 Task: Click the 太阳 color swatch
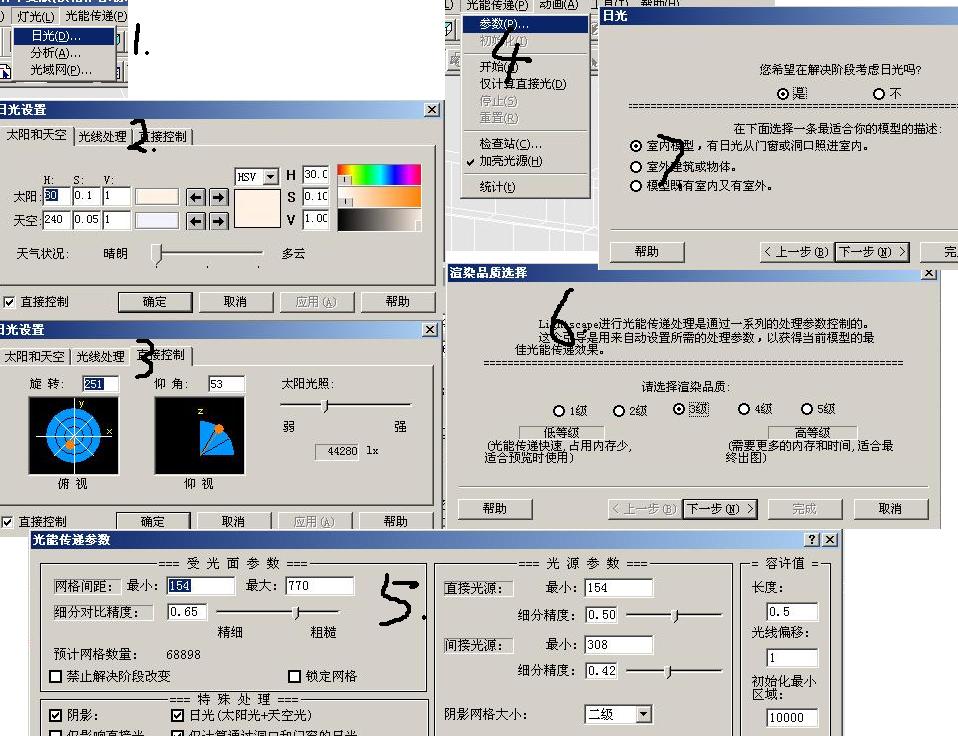[x=157, y=197]
